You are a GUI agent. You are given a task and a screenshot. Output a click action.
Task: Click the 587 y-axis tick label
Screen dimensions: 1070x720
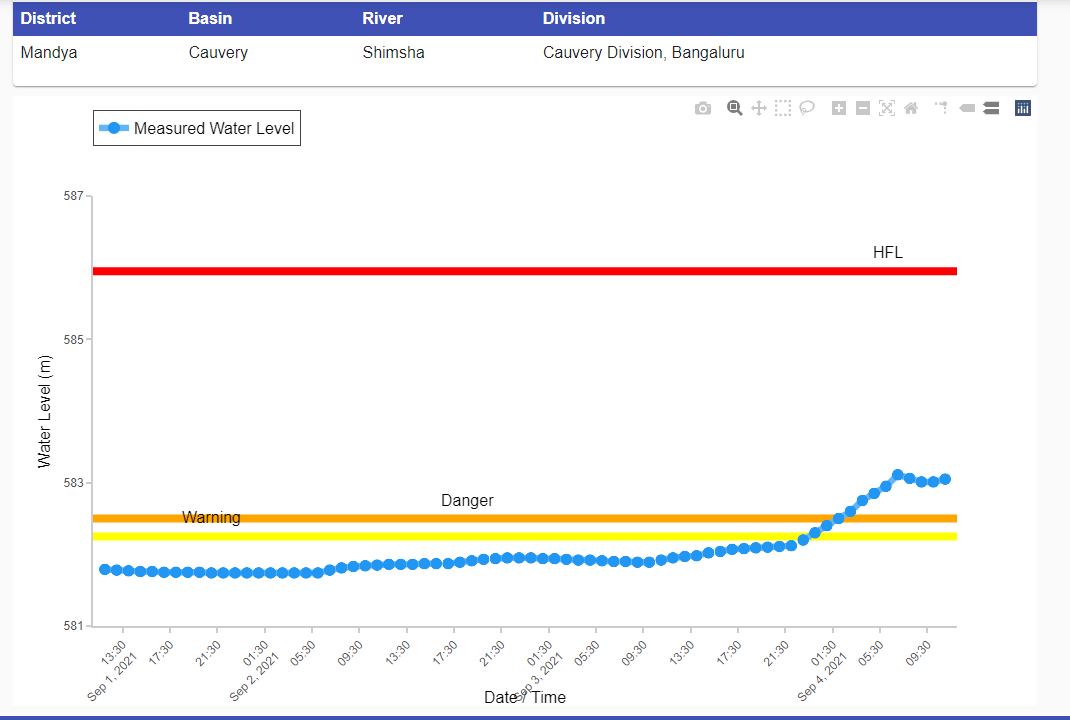[x=74, y=196]
